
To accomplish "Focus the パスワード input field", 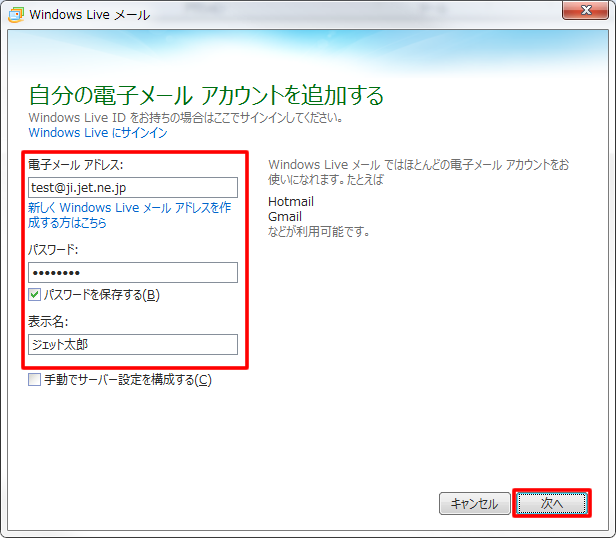I will [133, 272].
